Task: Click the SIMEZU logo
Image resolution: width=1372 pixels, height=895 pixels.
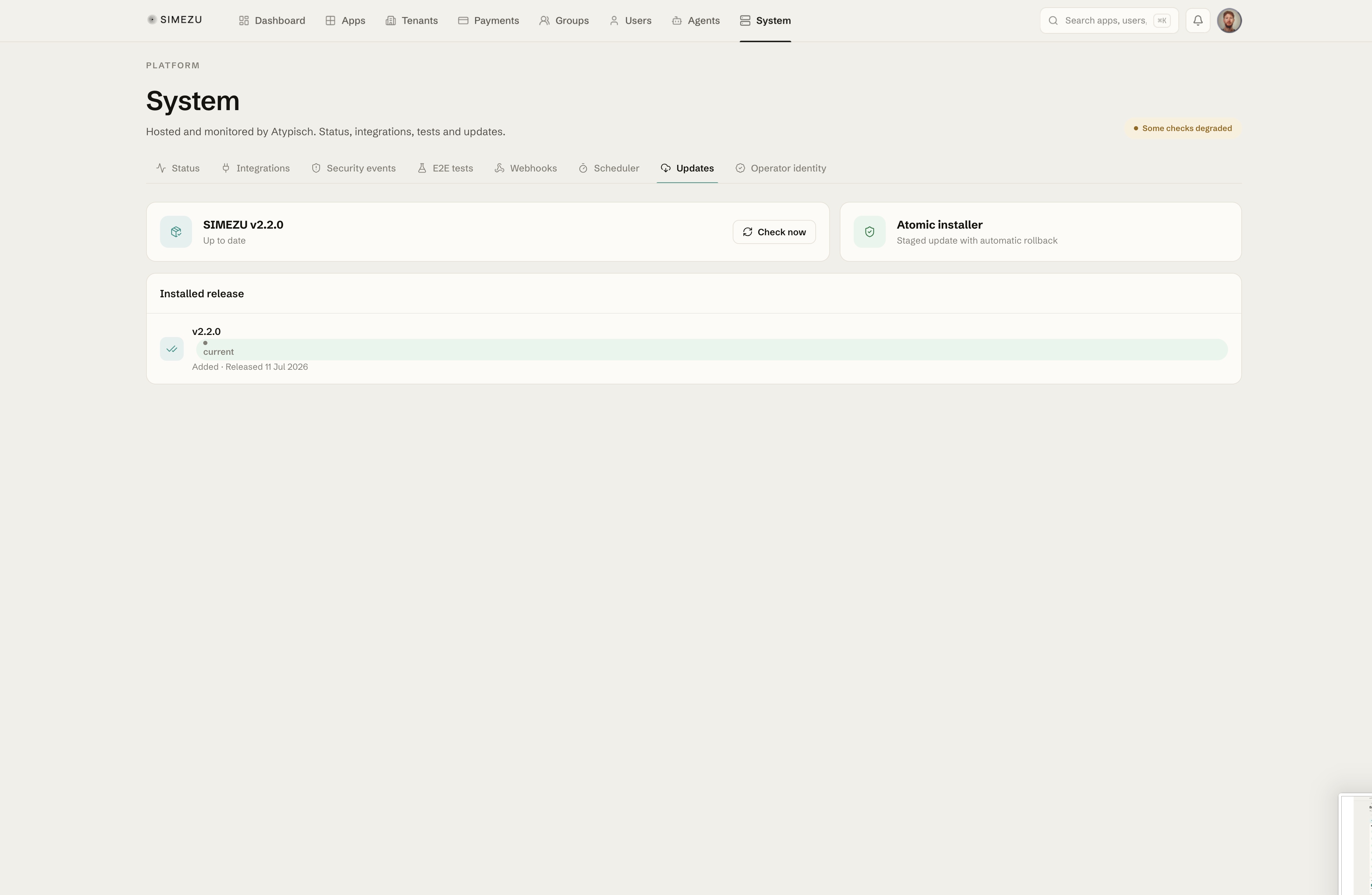Action: click(x=175, y=20)
